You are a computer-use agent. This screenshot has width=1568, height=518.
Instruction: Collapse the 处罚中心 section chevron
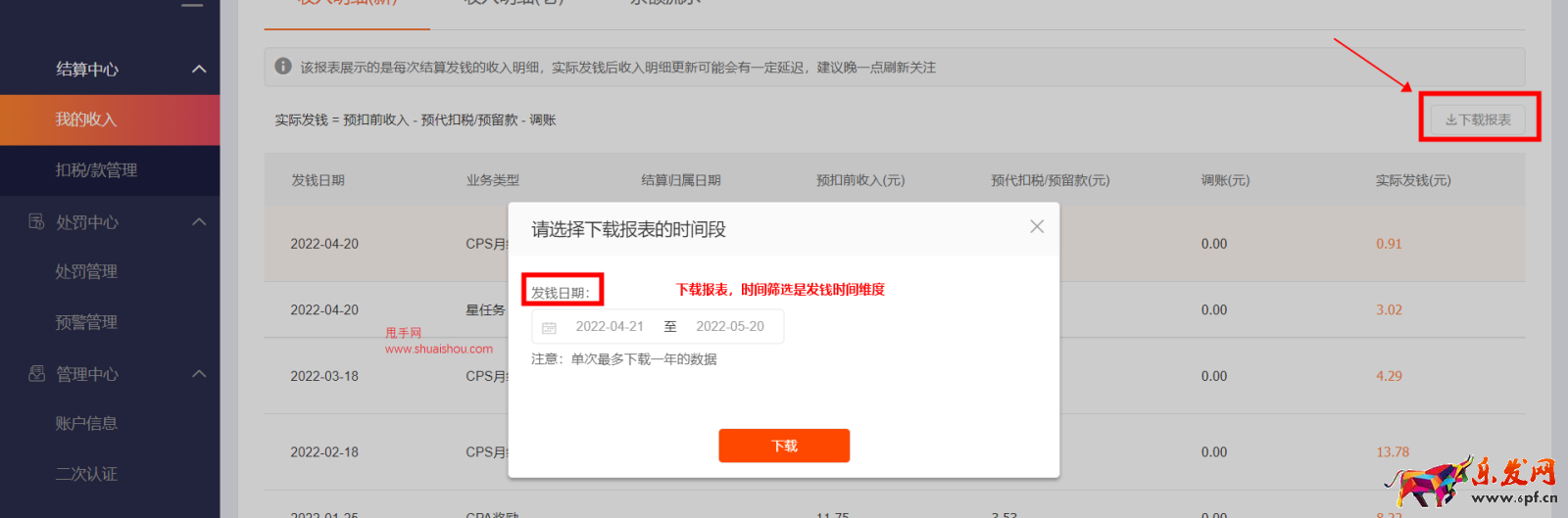coord(199,221)
